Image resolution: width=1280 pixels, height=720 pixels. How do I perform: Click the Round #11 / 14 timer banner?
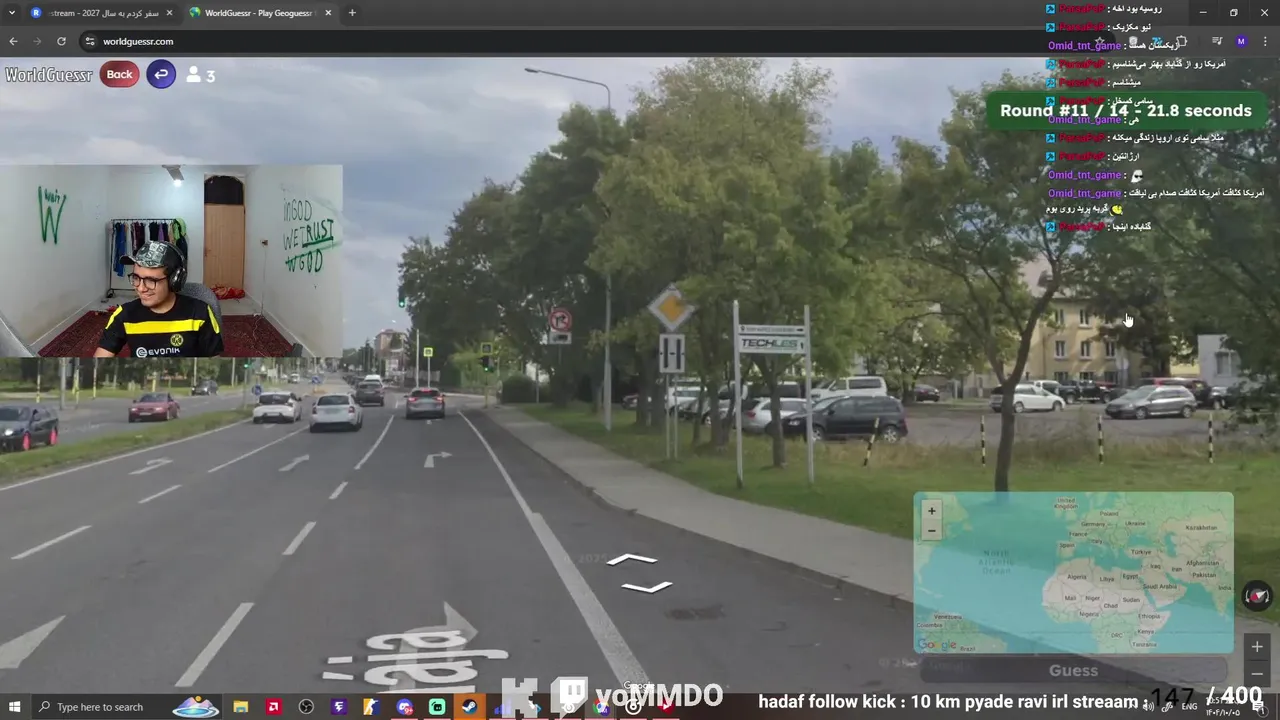pos(1126,111)
